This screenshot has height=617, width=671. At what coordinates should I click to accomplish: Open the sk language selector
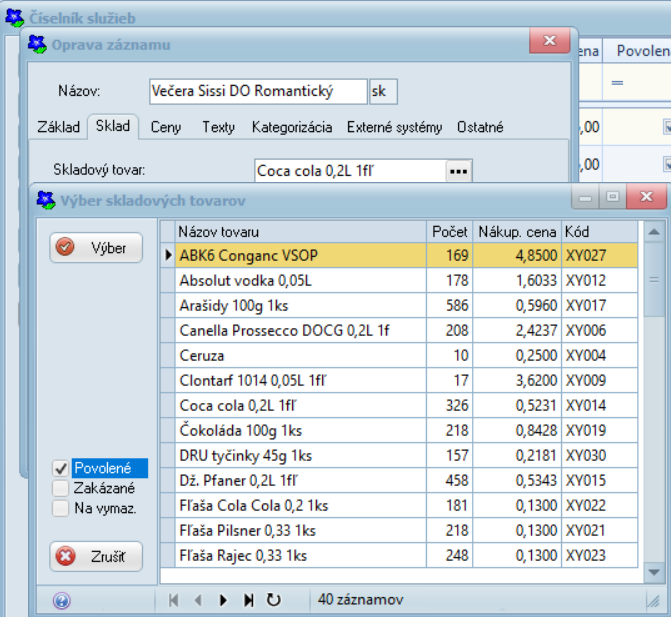click(x=383, y=91)
